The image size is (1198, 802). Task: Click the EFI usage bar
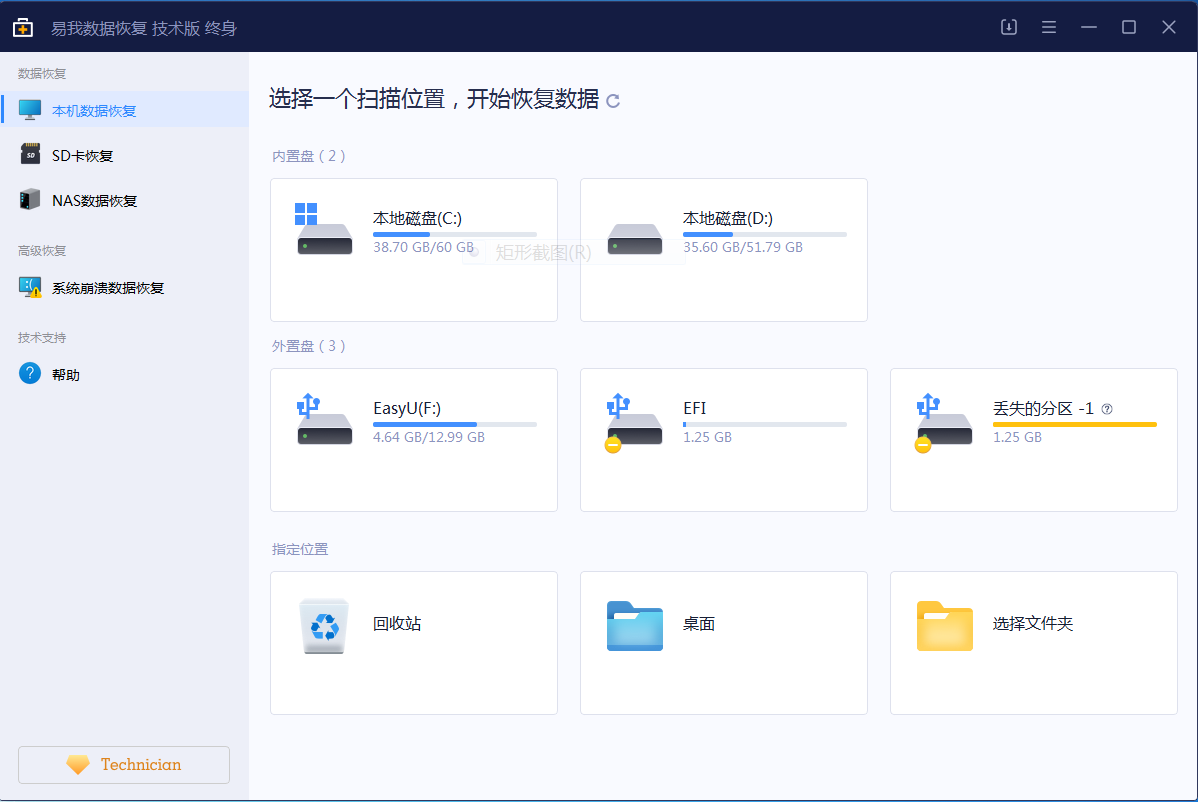tap(765, 424)
